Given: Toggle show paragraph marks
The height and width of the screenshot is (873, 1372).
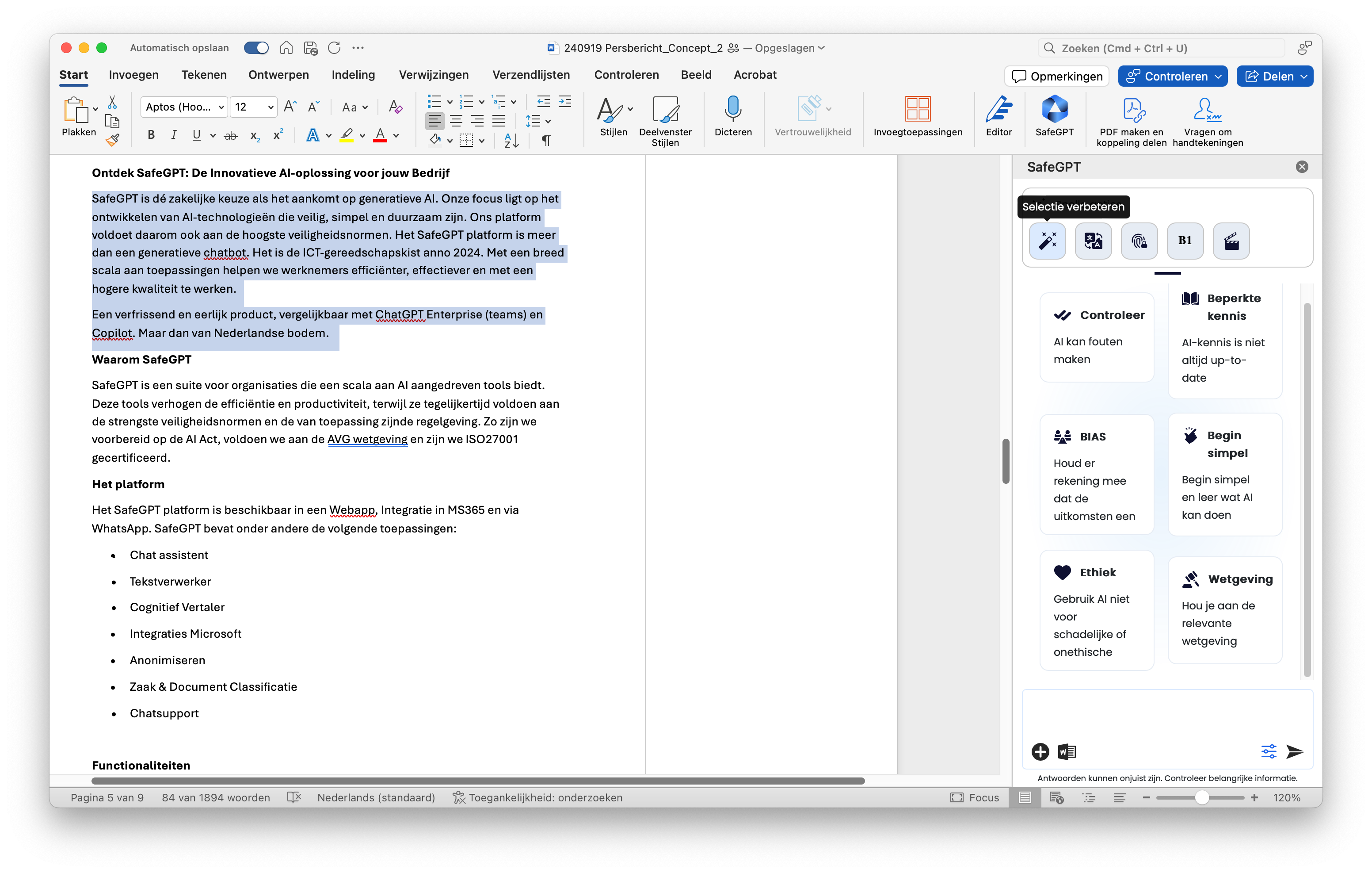Looking at the screenshot, I should [x=546, y=140].
